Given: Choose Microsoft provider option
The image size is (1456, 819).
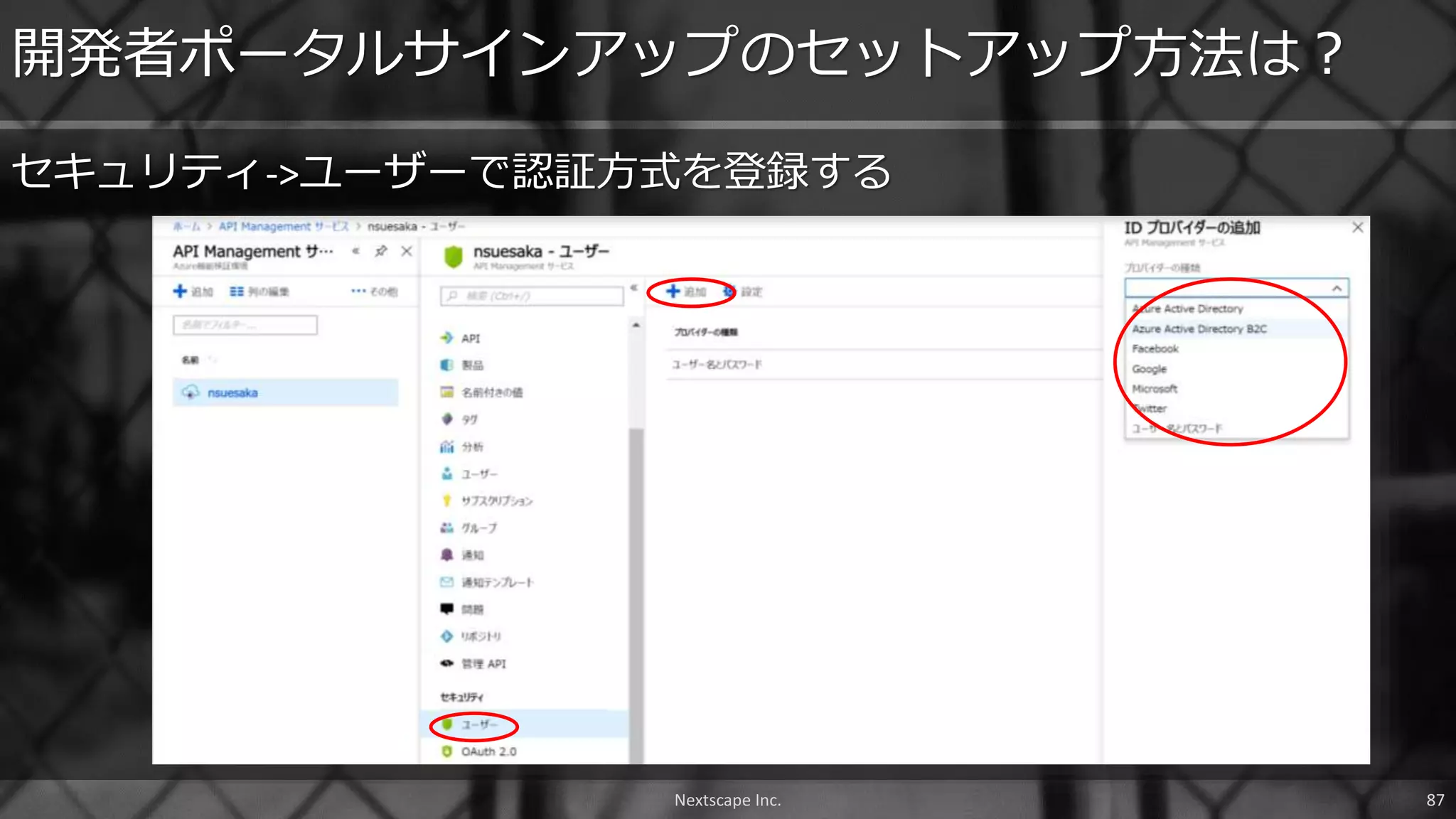Looking at the screenshot, I should (1236, 389).
